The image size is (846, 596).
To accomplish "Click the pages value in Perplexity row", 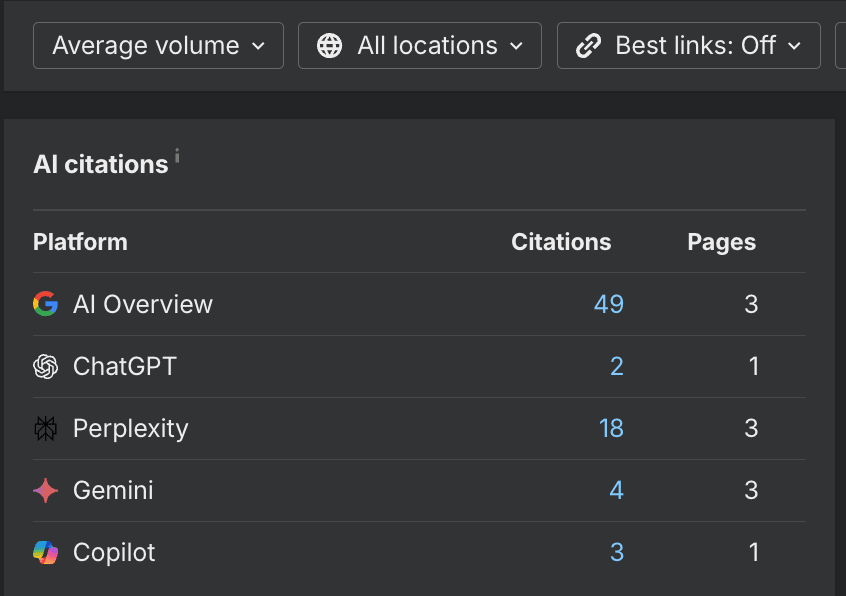I will 751,429.
